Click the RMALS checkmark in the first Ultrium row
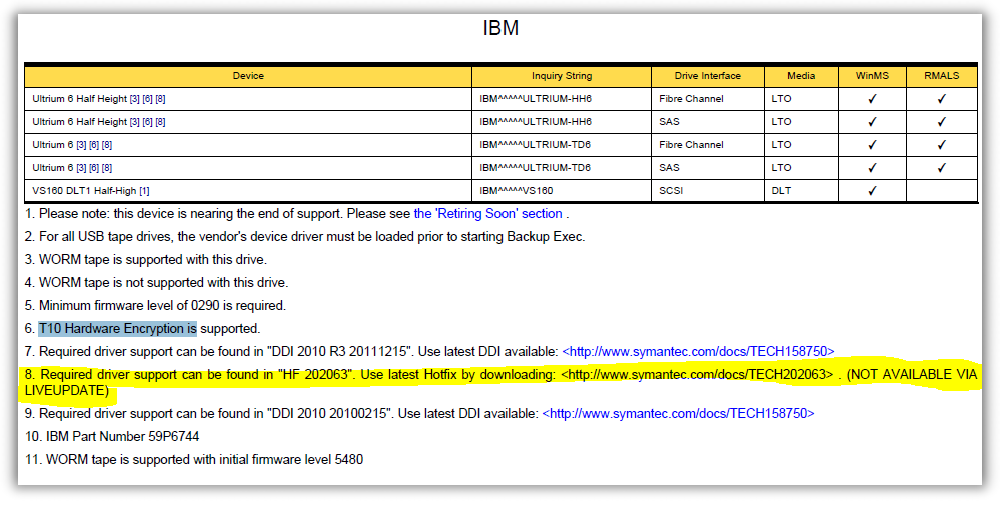 [941, 99]
